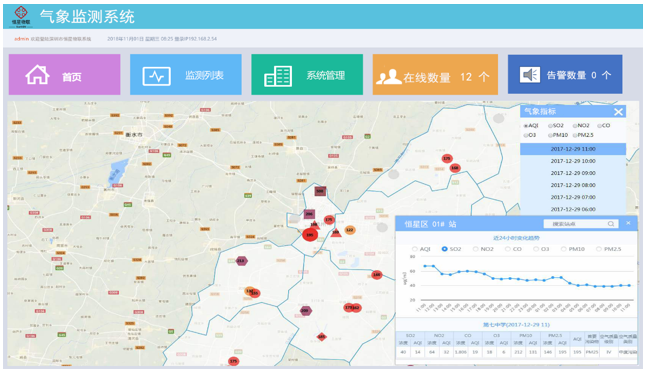Choose time entry 2017-12-29 09:00

point(573,173)
